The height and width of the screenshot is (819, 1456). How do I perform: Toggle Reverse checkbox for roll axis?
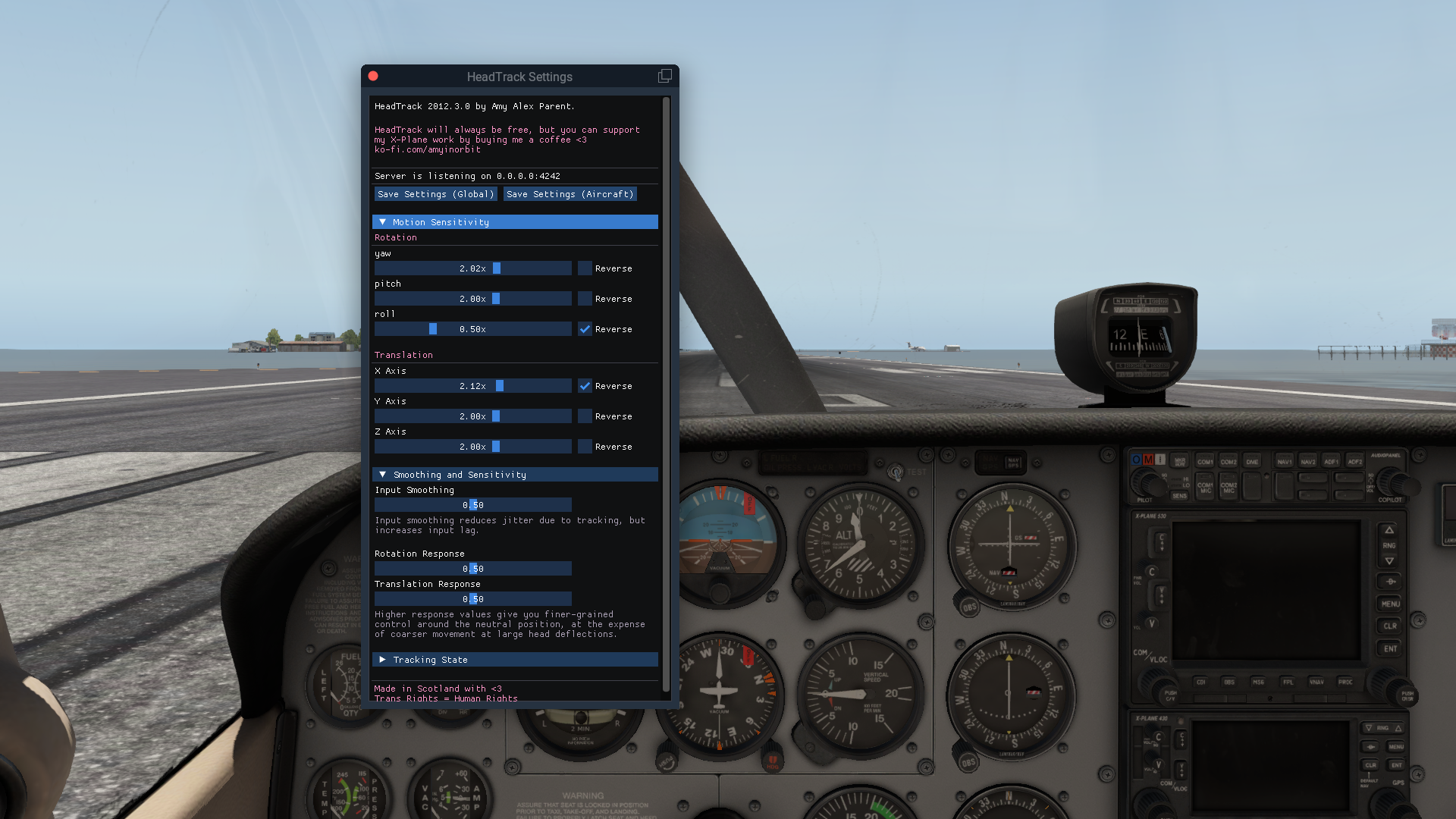click(585, 328)
